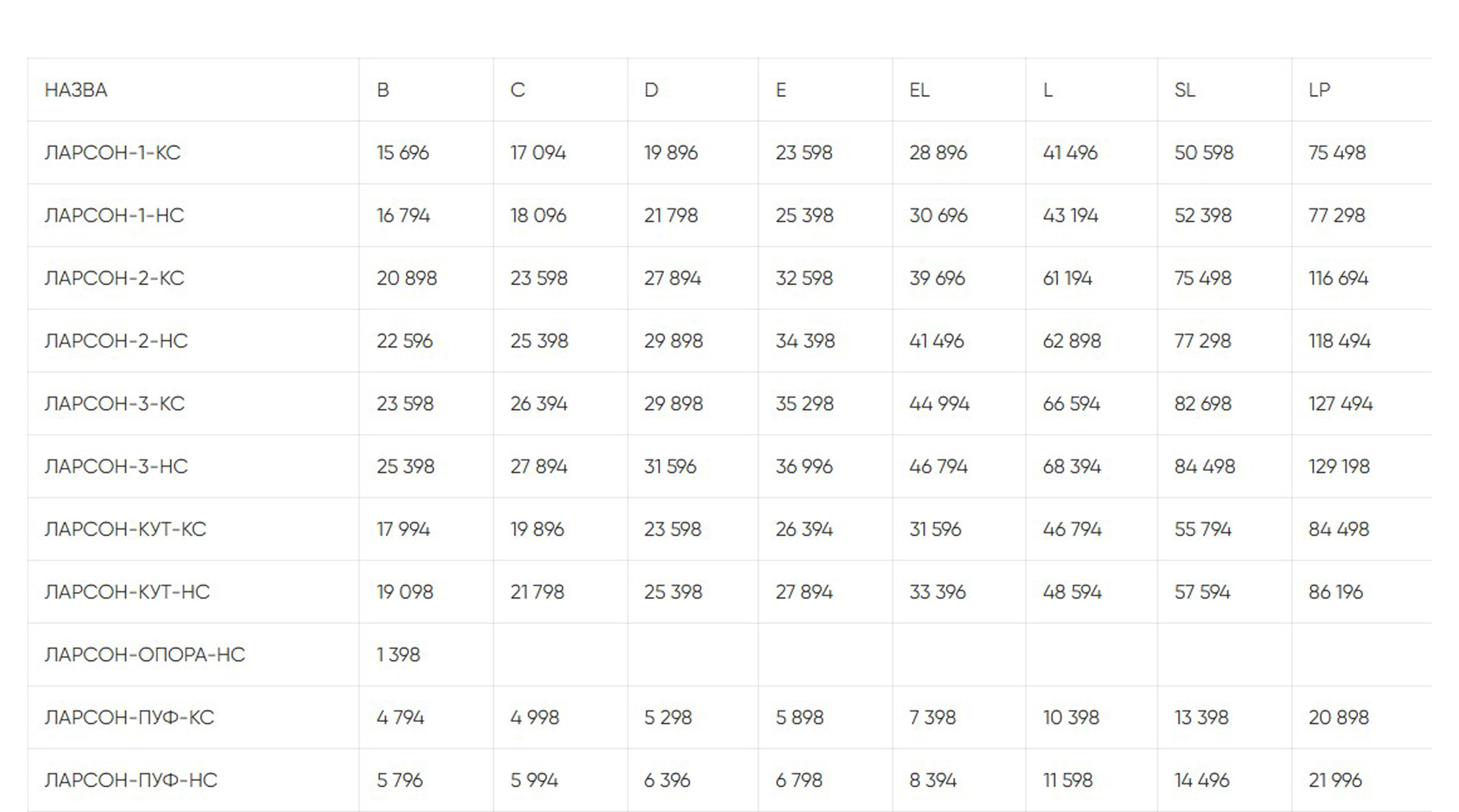Click the ЛАРСОН-КУТ-КС row name

(x=126, y=529)
